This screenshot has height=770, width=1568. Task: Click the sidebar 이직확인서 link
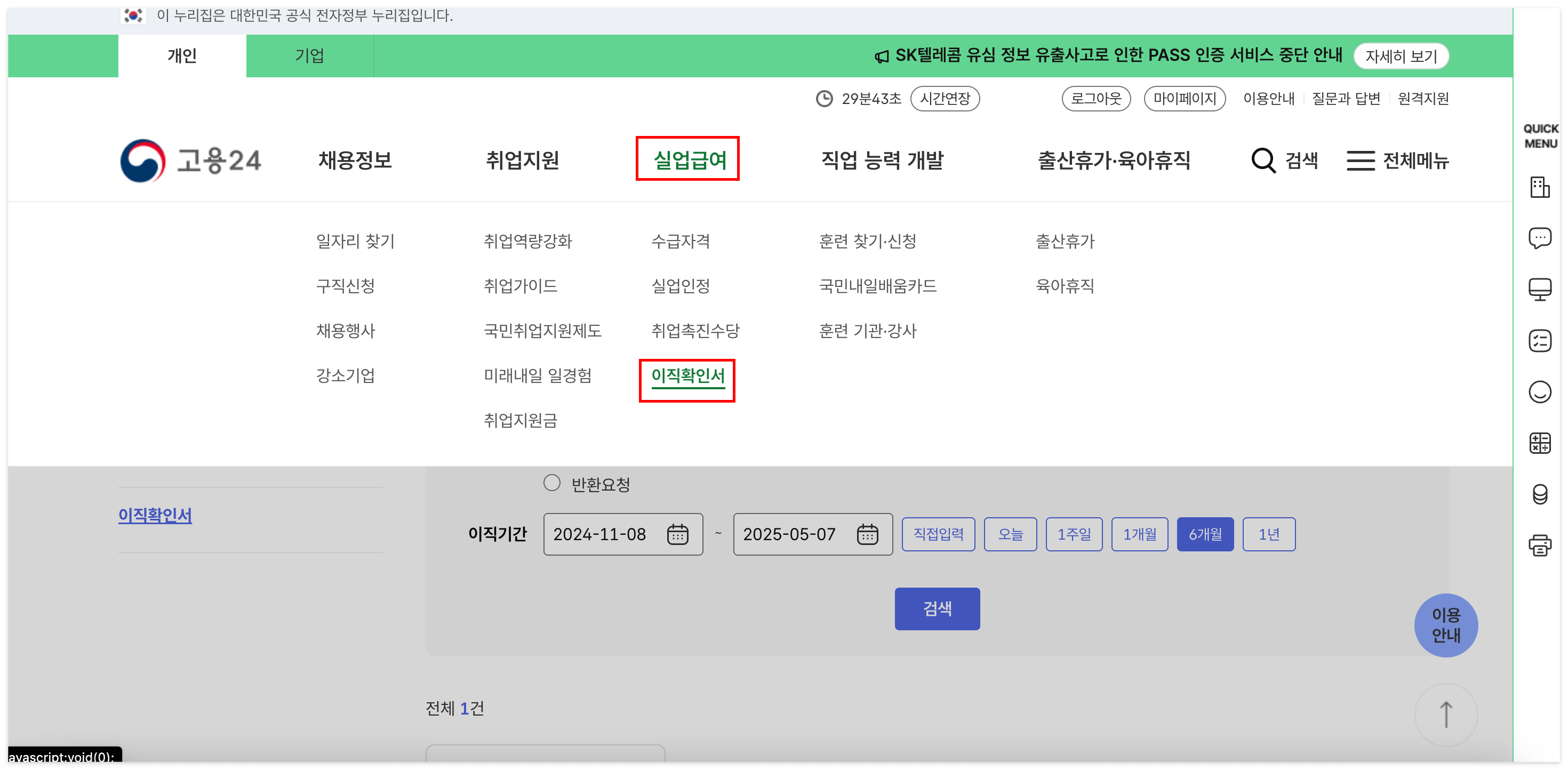[155, 516]
